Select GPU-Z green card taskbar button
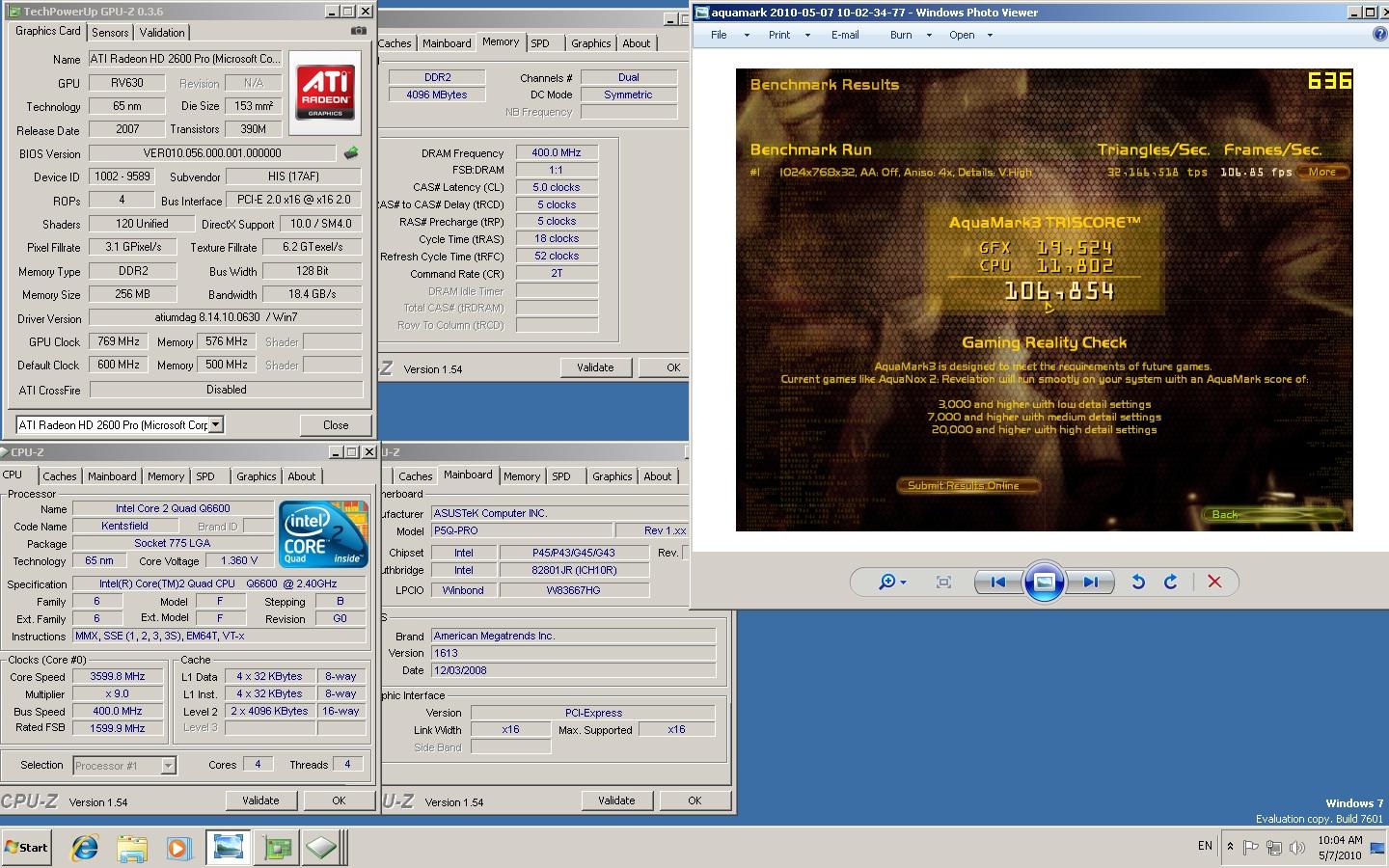Image resolution: width=1389 pixels, height=868 pixels. click(x=277, y=848)
